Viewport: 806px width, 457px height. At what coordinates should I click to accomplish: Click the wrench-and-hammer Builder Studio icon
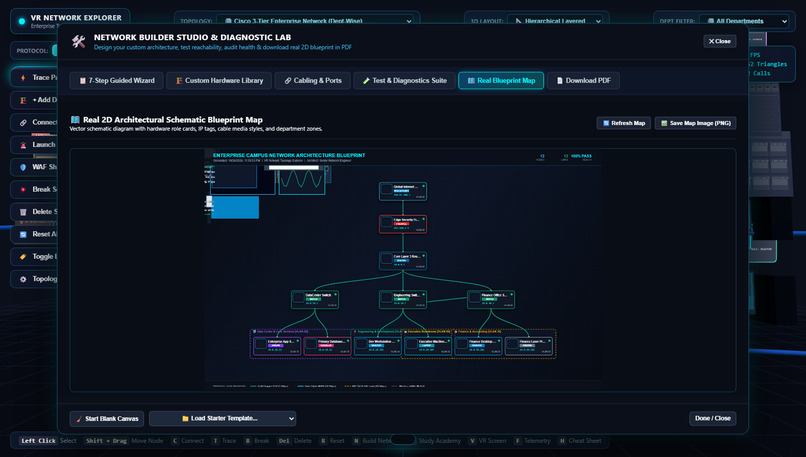(x=78, y=42)
